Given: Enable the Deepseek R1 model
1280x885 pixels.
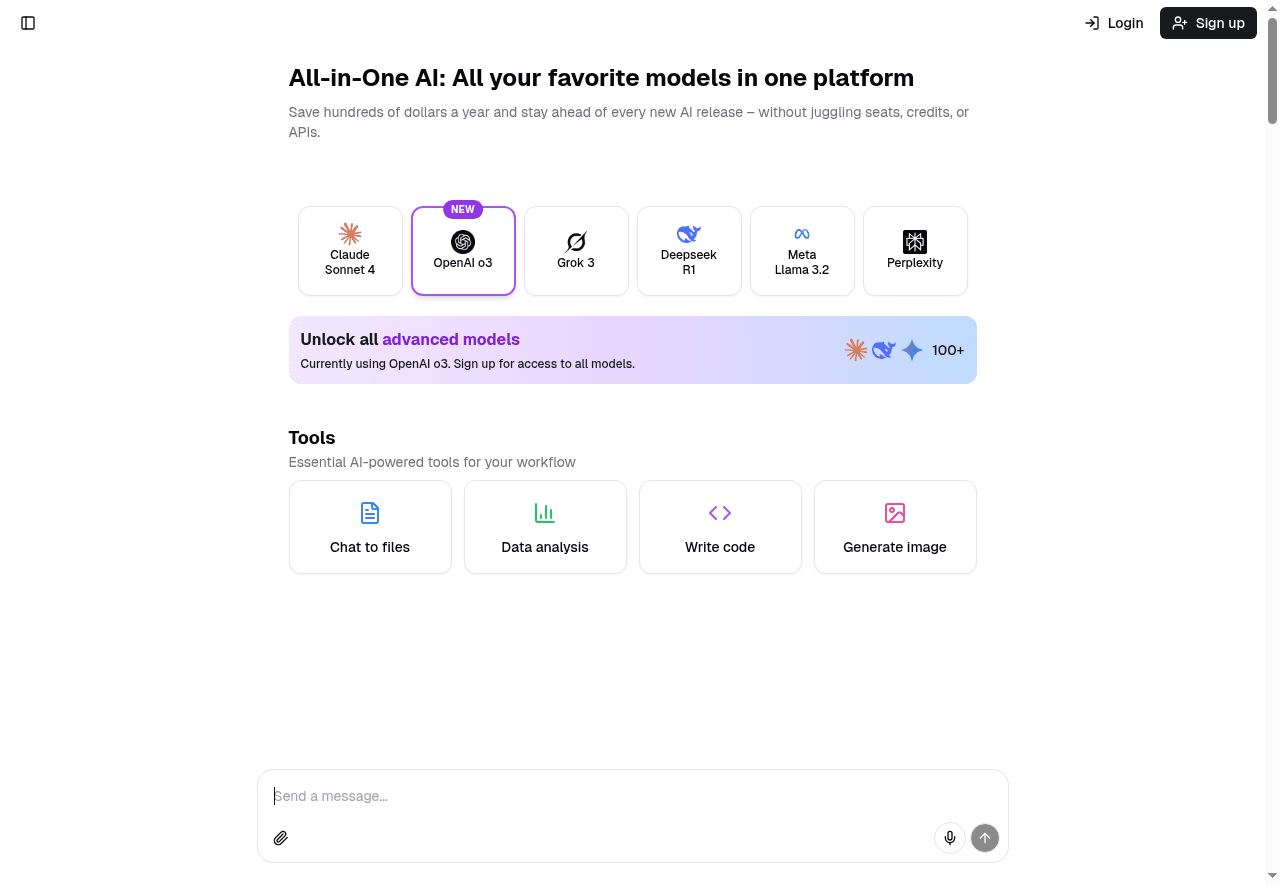Looking at the screenshot, I should [x=689, y=251].
